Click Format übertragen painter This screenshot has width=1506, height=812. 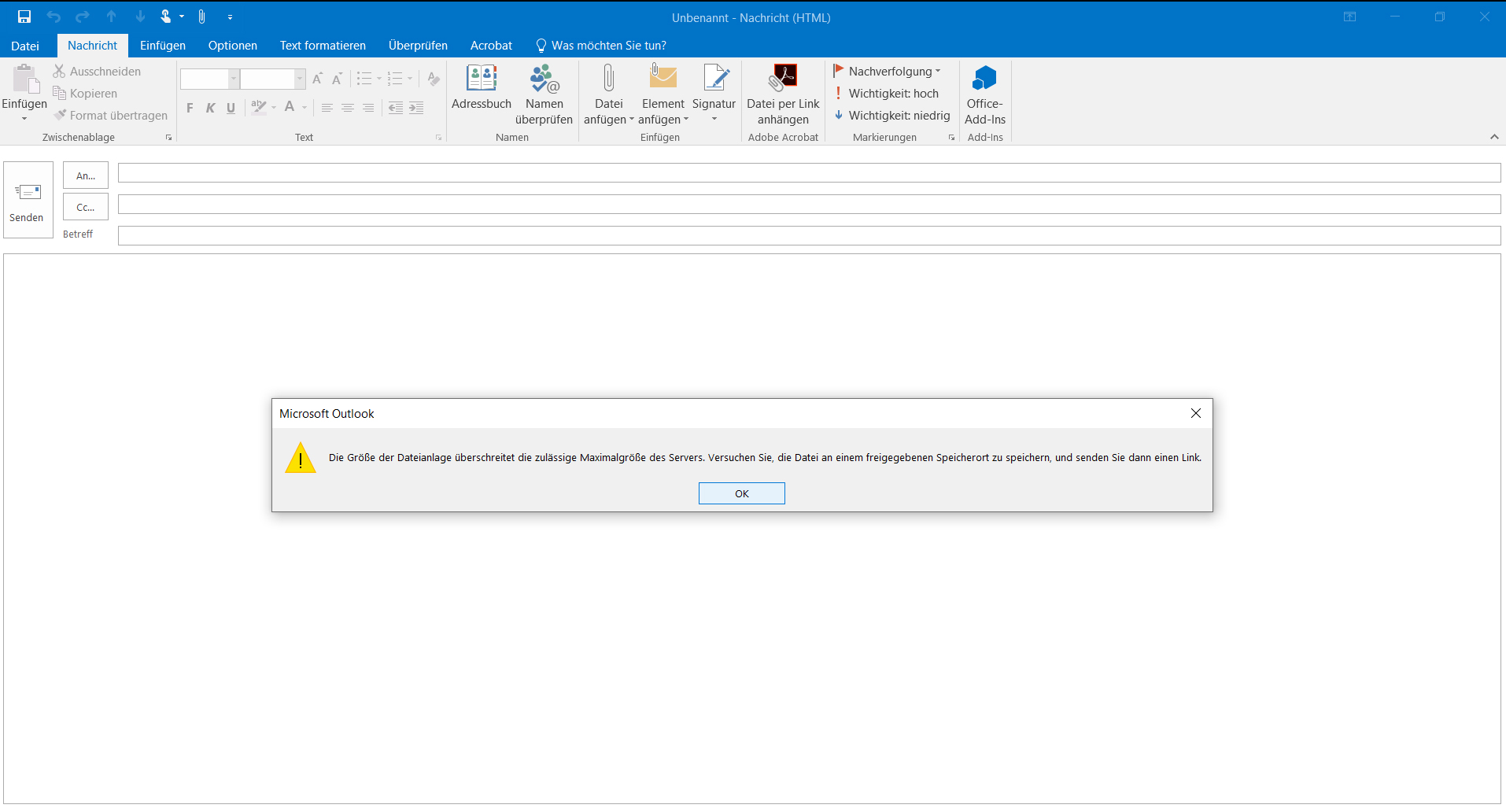(x=111, y=116)
